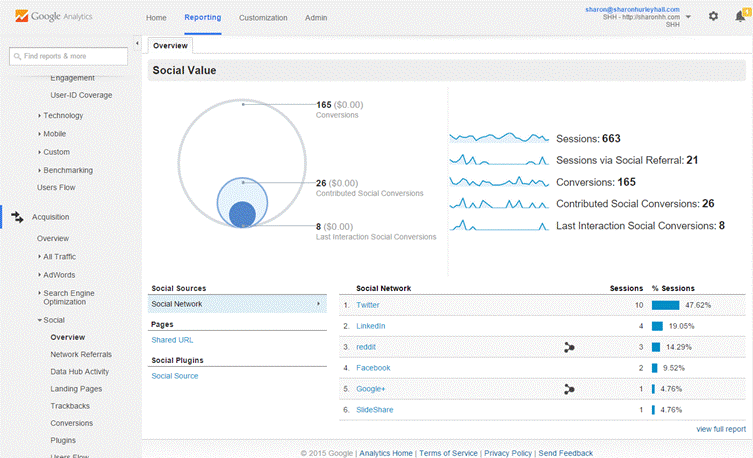The image size is (753, 458).
Task: Open the Admin tab
Action: pos(315,18)
